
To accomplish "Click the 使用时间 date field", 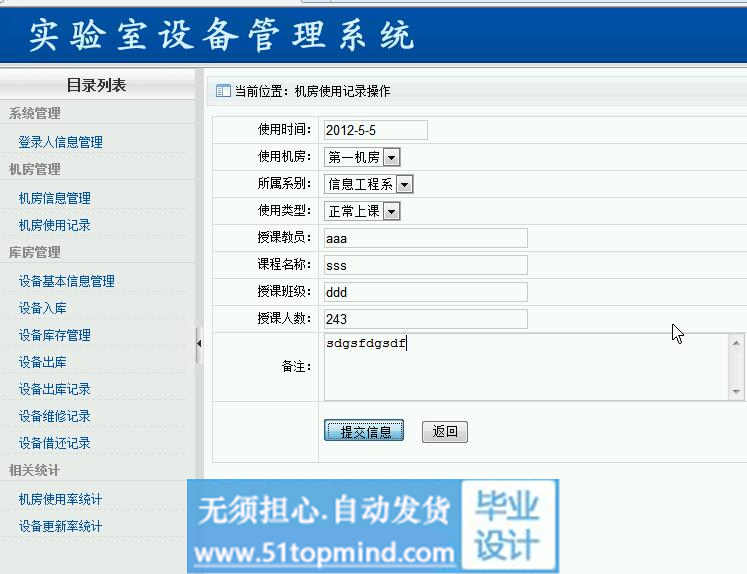I will (x=374, y=130).
